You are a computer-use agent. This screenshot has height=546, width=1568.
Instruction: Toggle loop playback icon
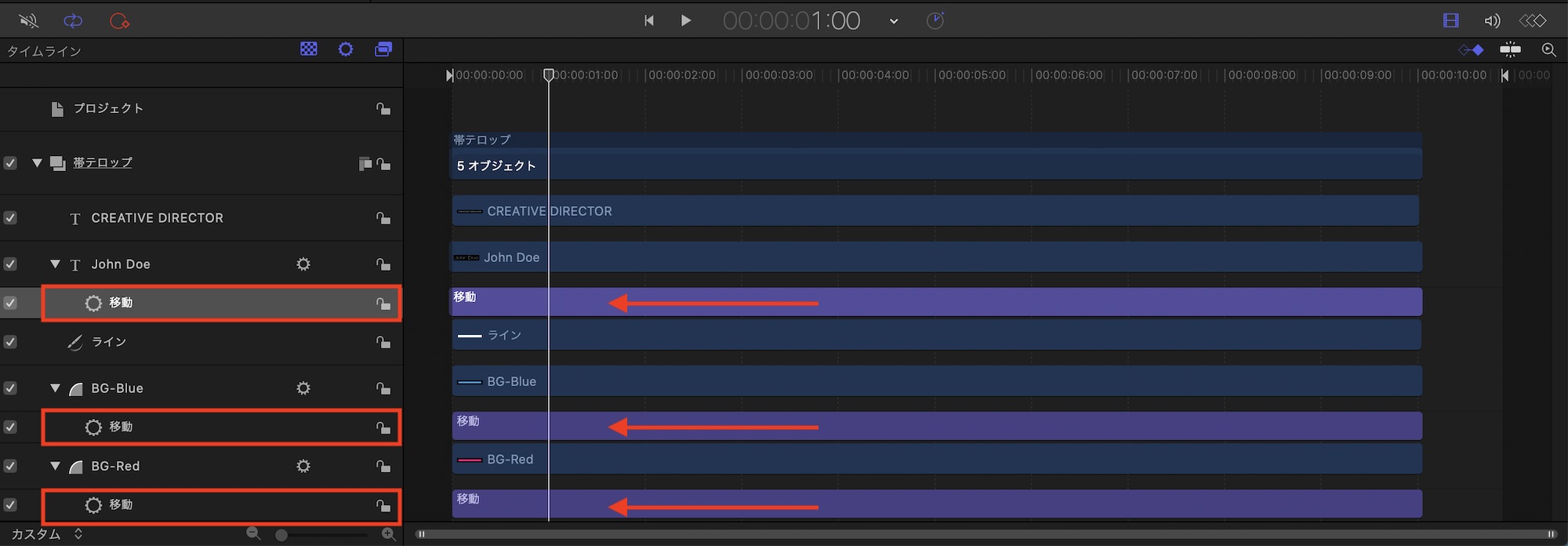tap(73, 21)
